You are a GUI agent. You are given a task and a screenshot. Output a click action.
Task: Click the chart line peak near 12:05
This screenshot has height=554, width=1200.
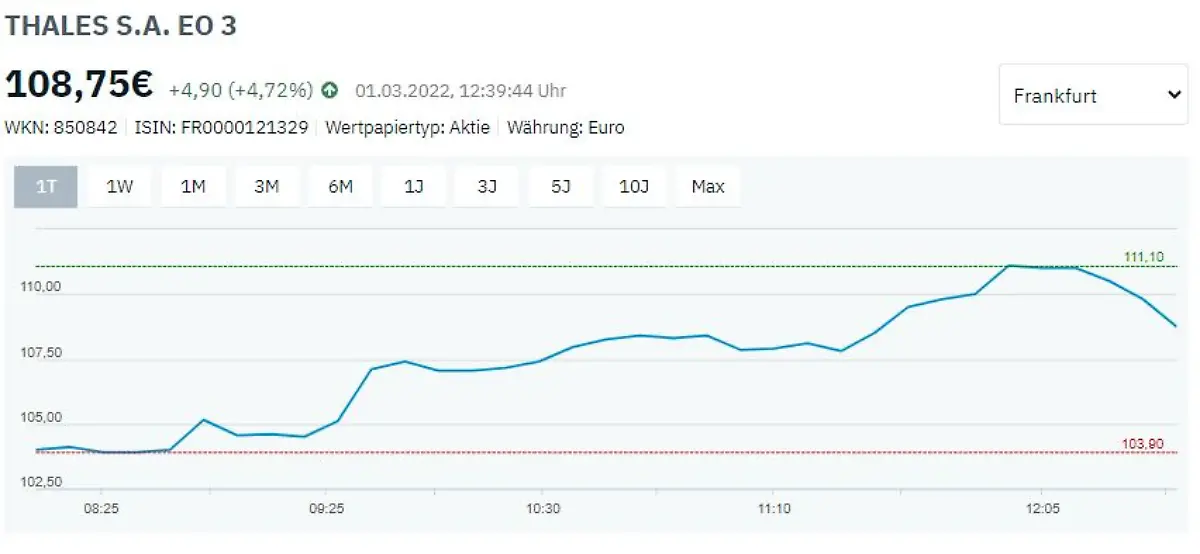click(x=1011, y=266)
